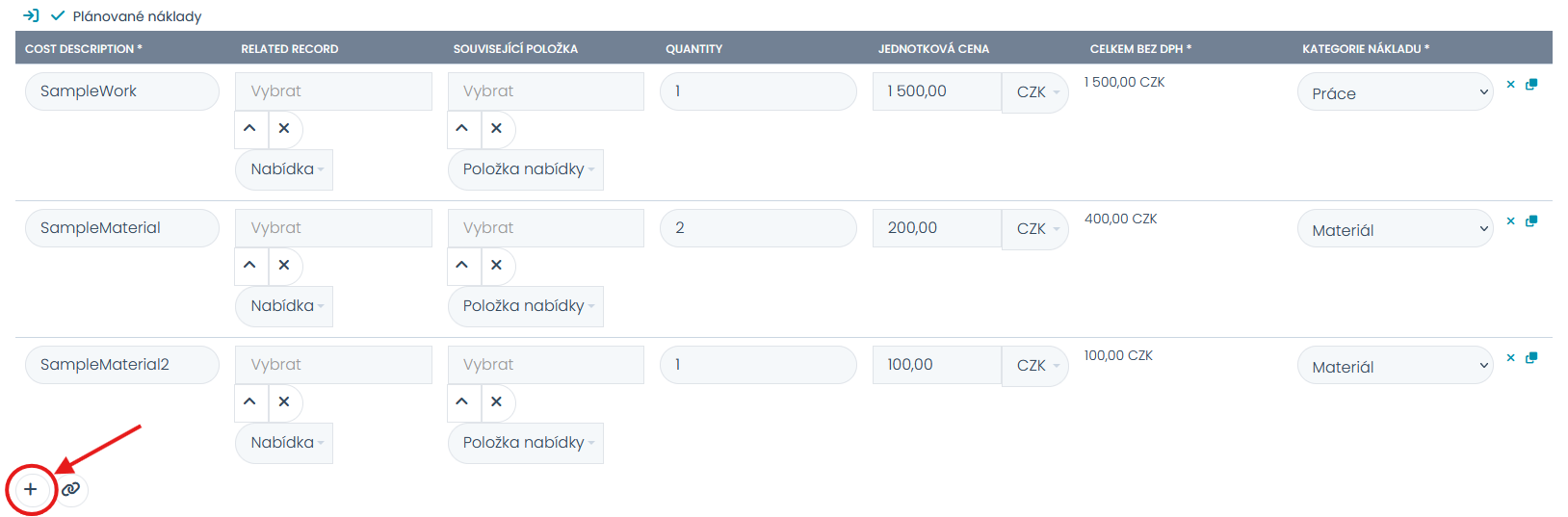Delete the SampleWork cost row
The height and width of the screenshot is (517, 1568).
point(1510,85)
